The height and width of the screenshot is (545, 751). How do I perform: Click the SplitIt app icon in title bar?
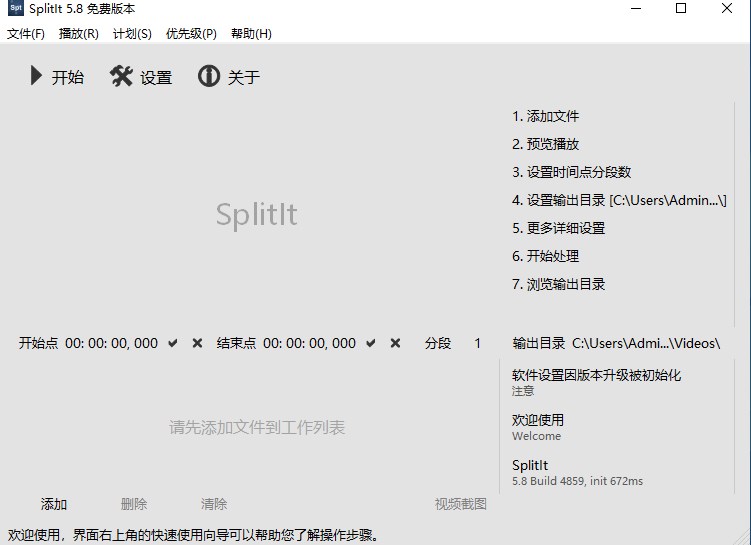tap(15, 9)
